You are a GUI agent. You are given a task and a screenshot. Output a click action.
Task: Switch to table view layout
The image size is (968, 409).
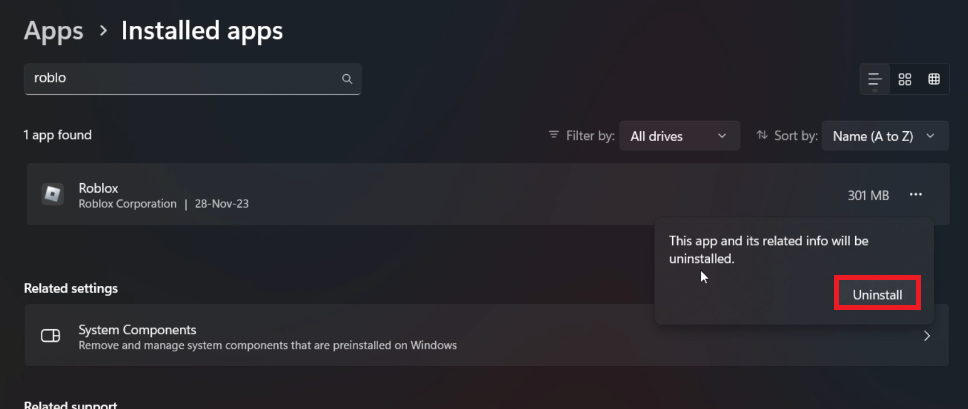tap(934, 79)
